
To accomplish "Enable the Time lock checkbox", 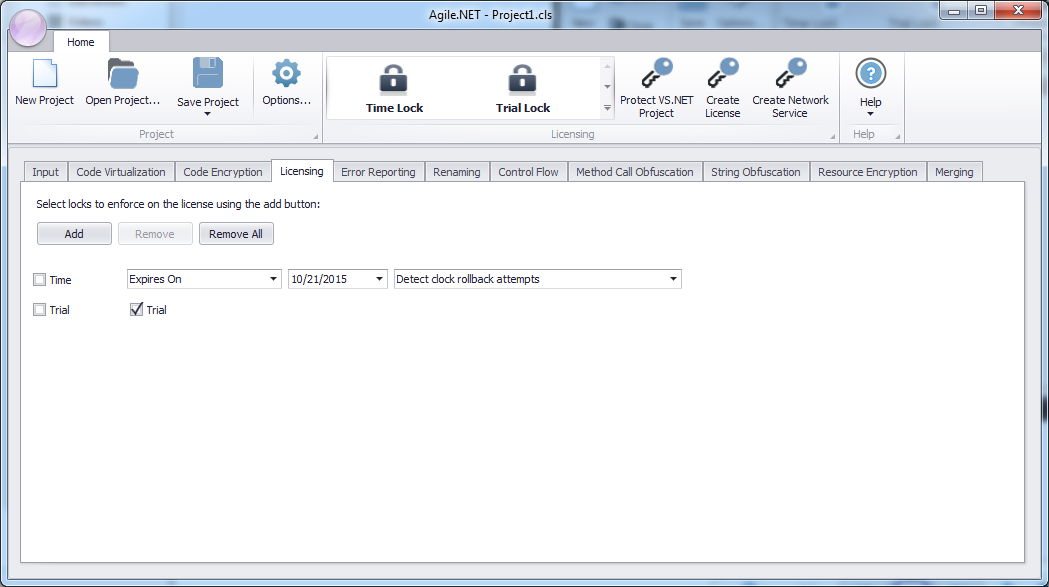I will pyautogui.click(x=38, y=279).
